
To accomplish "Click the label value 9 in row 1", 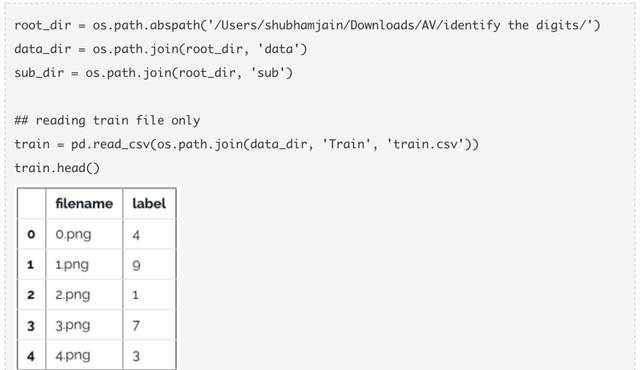I will coord(149,265).
